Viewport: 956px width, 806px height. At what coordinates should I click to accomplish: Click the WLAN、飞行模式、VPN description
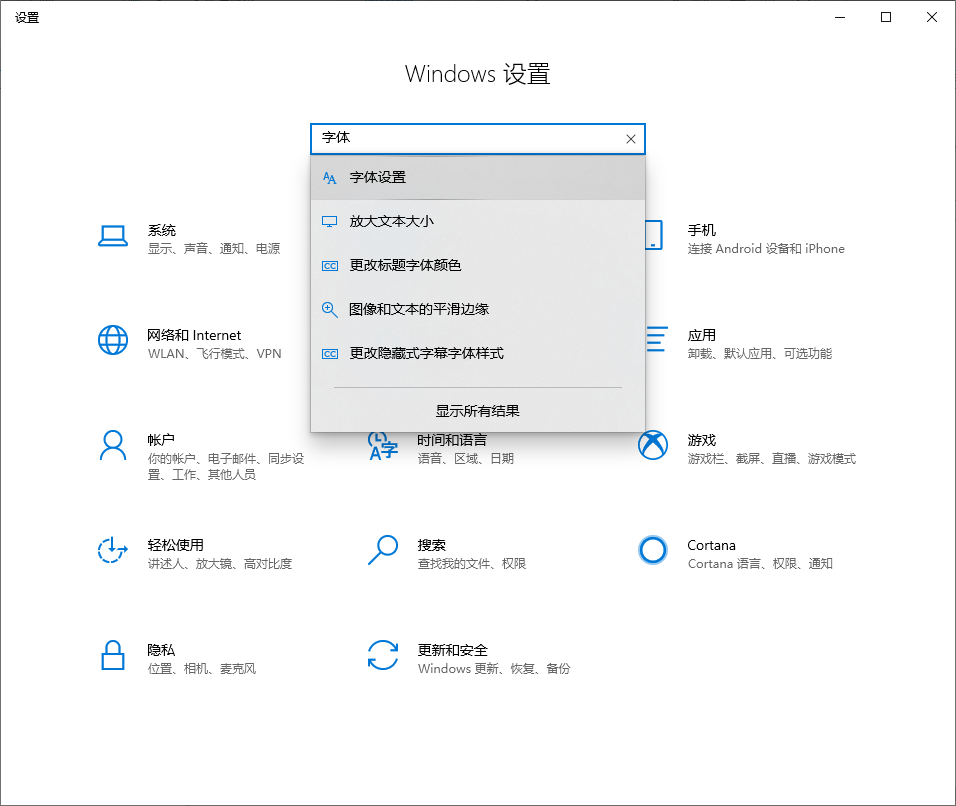click(x=215, y=354)
